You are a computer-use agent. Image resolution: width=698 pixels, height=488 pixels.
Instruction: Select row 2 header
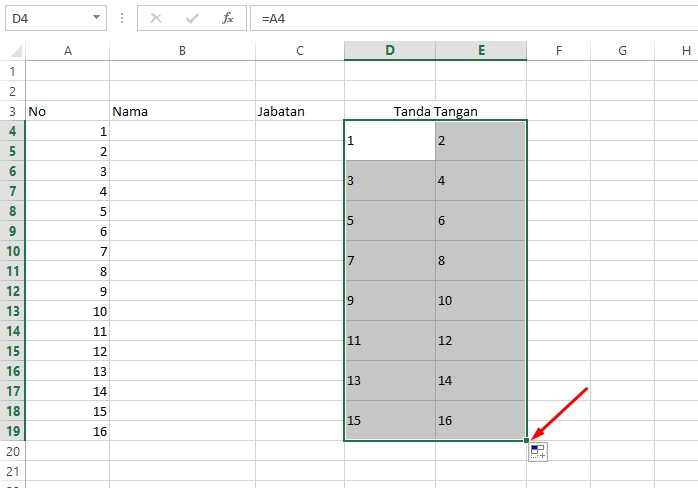point(12,91)
